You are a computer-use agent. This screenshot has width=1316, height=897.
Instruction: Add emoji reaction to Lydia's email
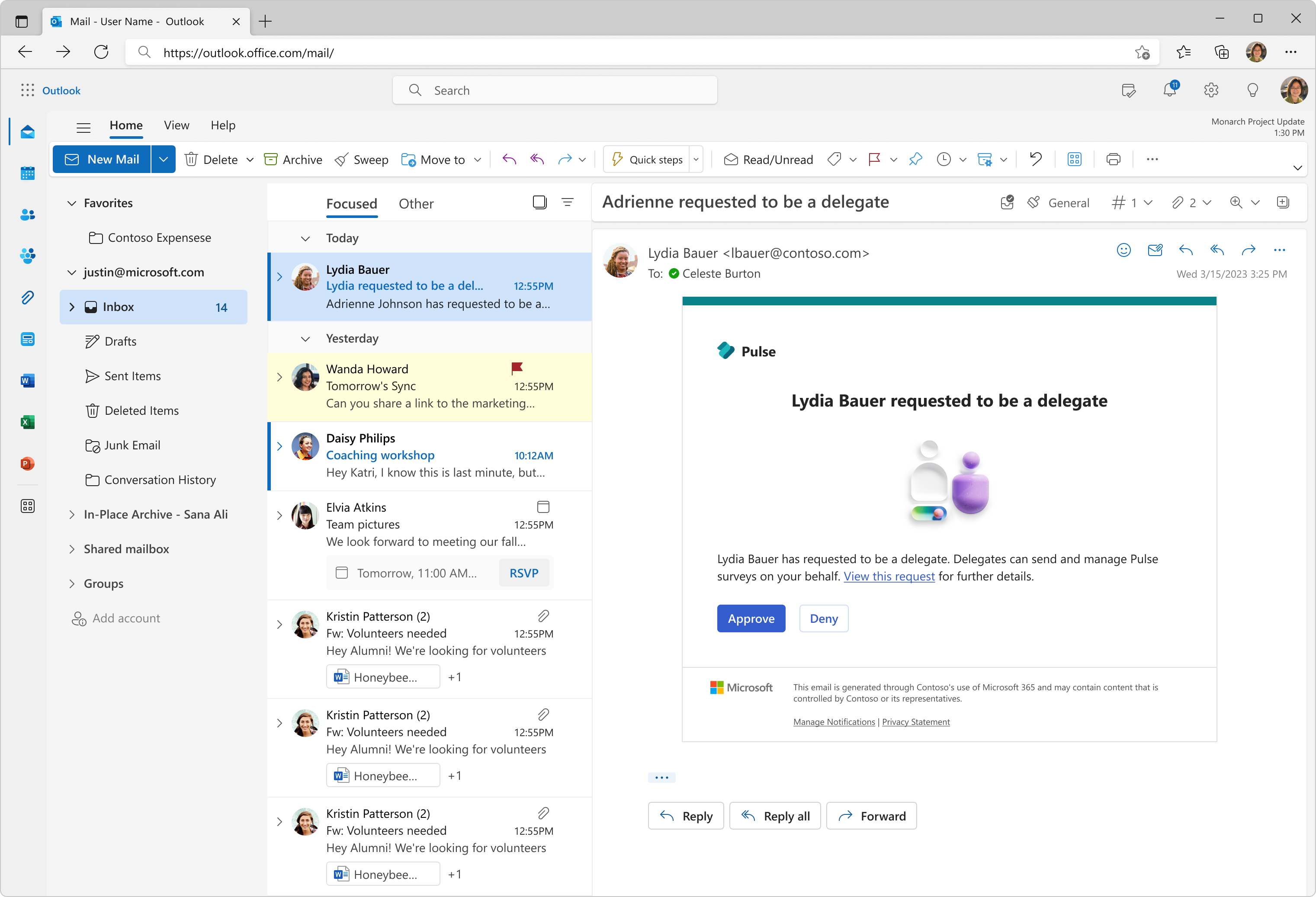click(1123, 250)
